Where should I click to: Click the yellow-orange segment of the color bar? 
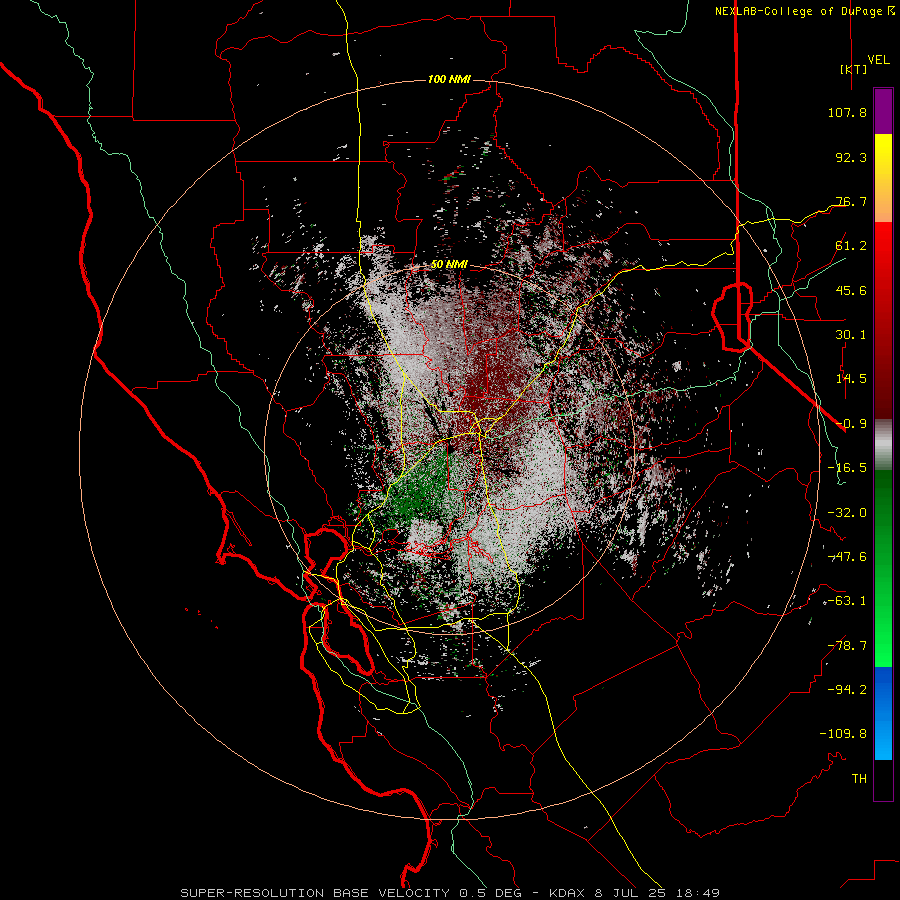(x=883, y=178)
